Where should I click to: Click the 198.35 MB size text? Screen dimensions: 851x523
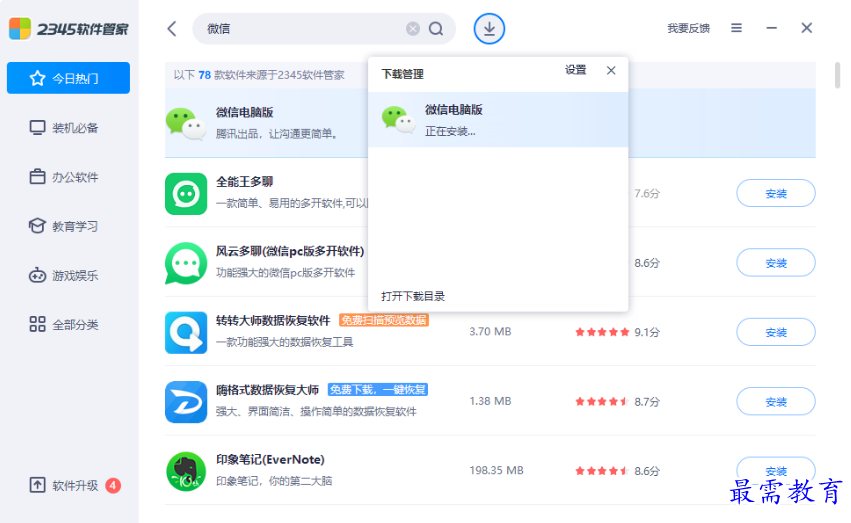click(496, 470)
